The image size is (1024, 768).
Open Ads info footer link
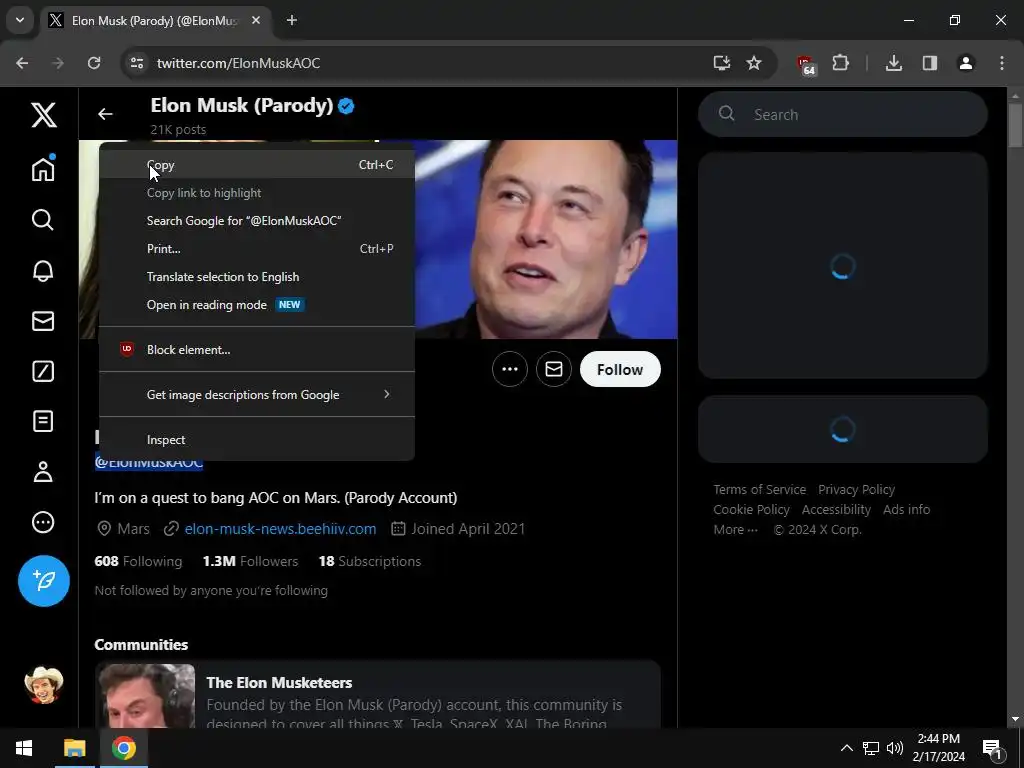click(906, 509)
